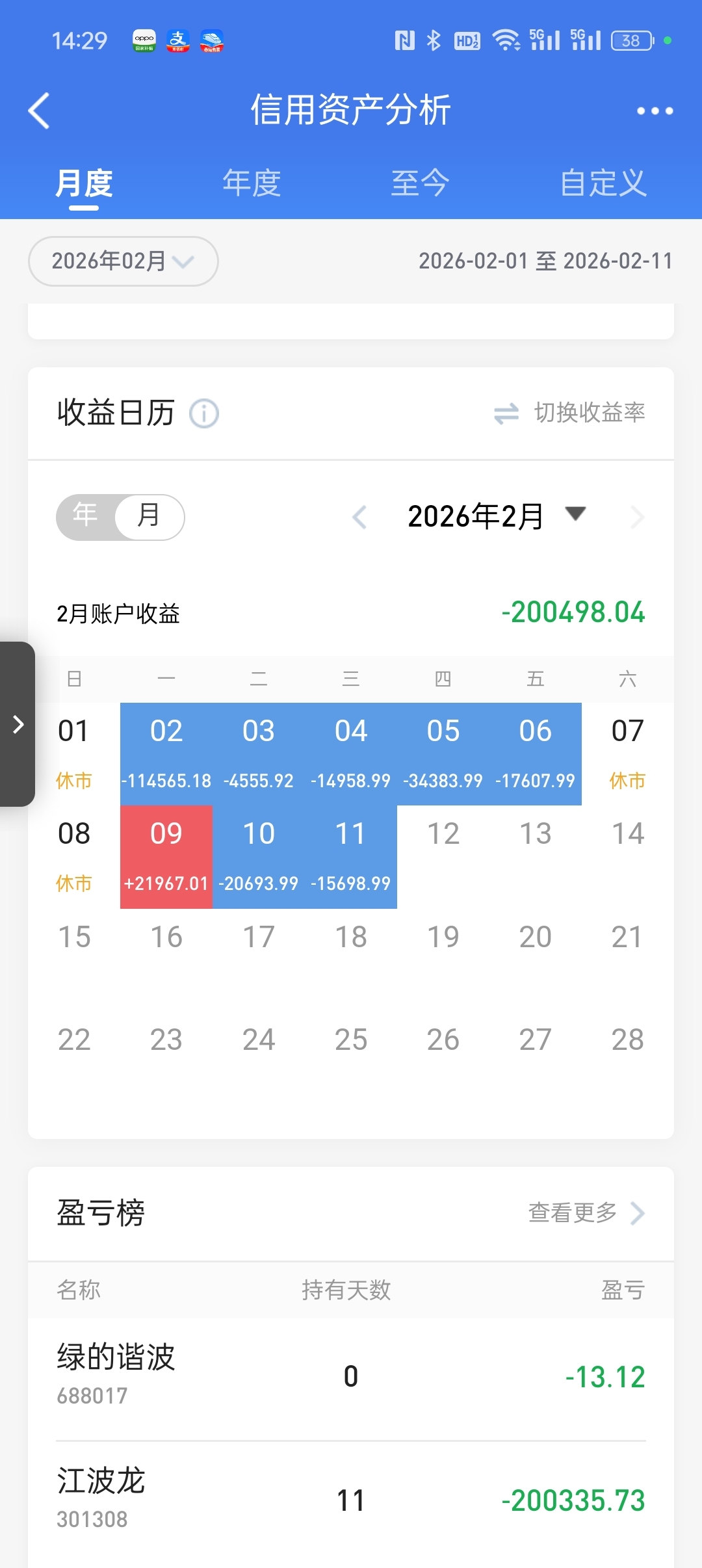Open the 江波龙 301308 stock row
The height and width of the screenshot is (1568, 702).
point(351,1500)
